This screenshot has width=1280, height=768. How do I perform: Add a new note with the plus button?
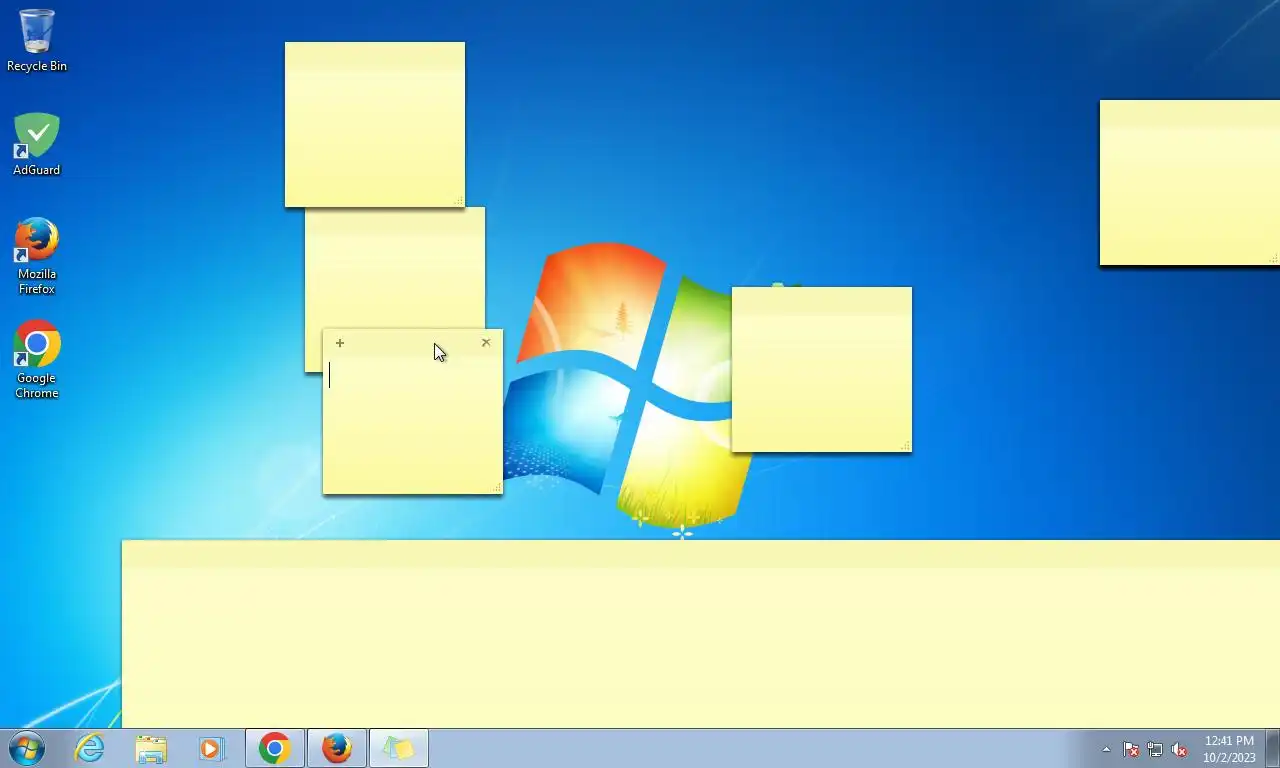click(x=340, y=343)
